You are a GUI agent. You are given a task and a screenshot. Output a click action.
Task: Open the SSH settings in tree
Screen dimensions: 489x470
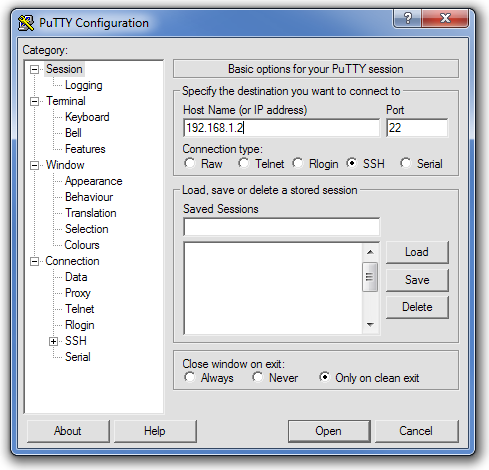76,341
